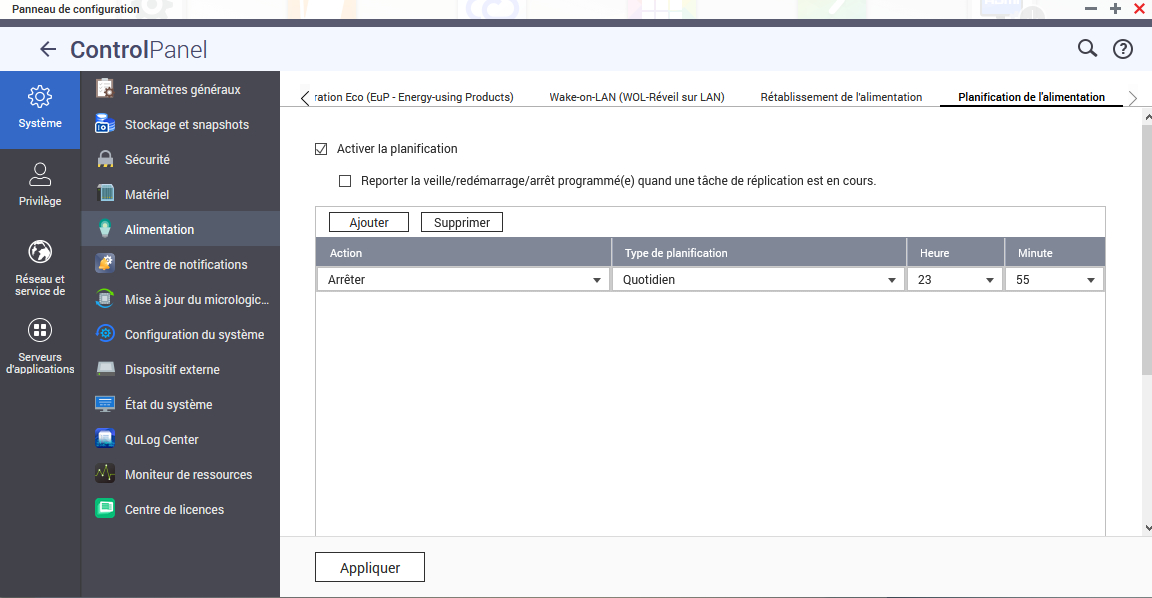Click the Moniteur de ressources icon
1152x598 pixels.
coord(105,474)
